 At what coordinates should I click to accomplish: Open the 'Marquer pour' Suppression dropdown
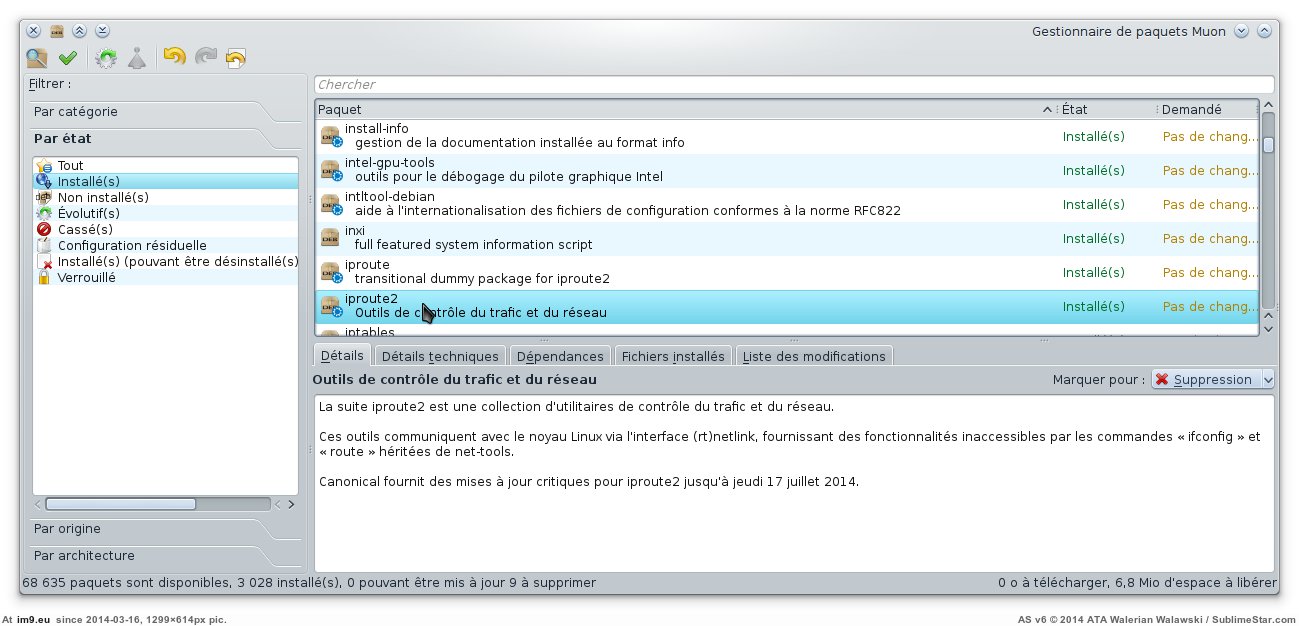tap(1212, 380)
